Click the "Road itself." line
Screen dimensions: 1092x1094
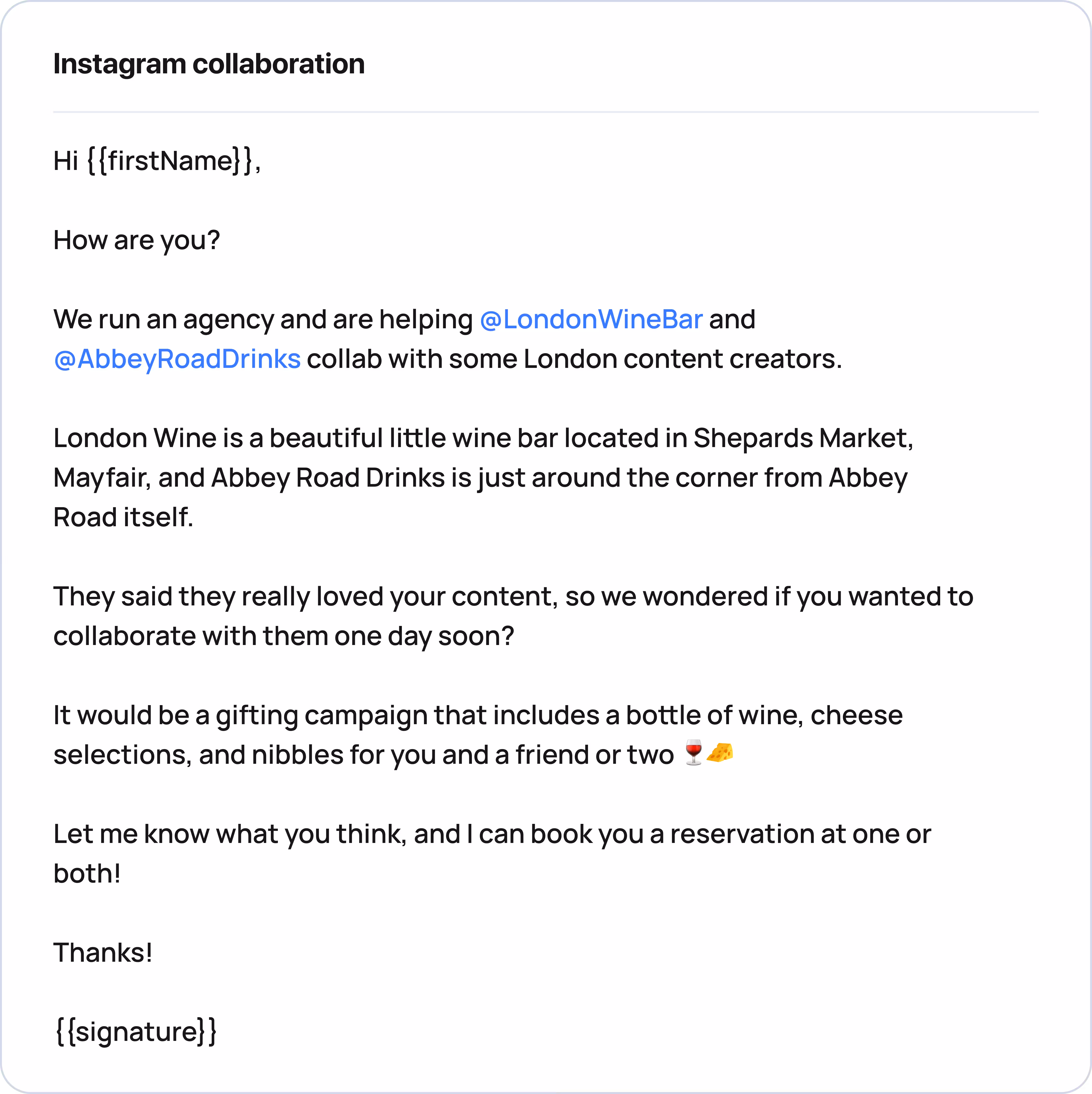coord(123,518)
